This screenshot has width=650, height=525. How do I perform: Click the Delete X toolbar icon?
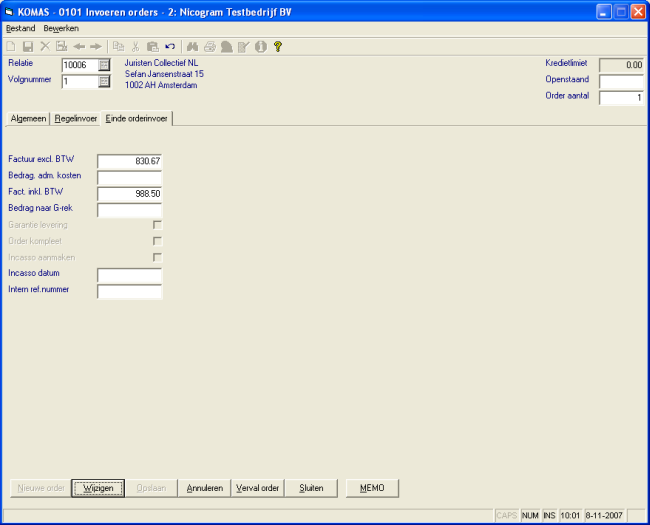pos(45,46)
